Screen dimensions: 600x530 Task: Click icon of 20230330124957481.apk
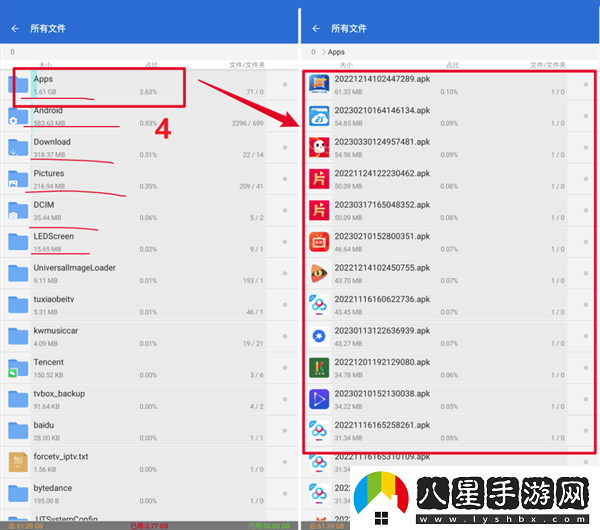[x=319, y=147]
